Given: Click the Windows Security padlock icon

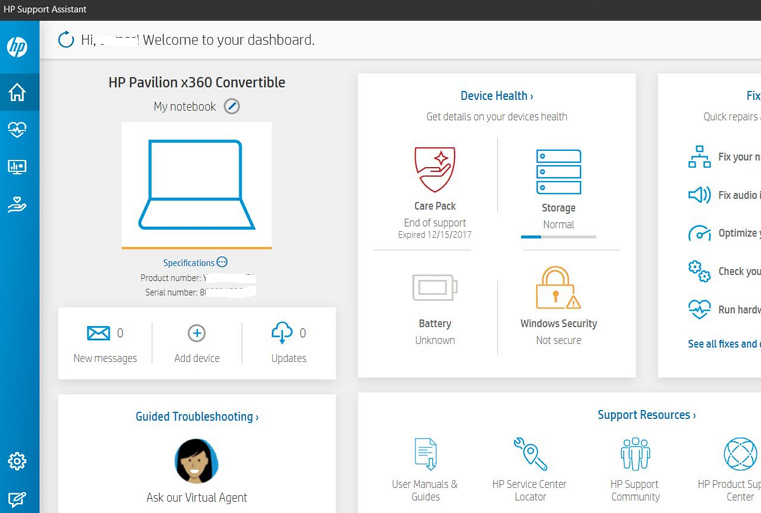Looking at the screenshot, I should [x=558, y=288].
